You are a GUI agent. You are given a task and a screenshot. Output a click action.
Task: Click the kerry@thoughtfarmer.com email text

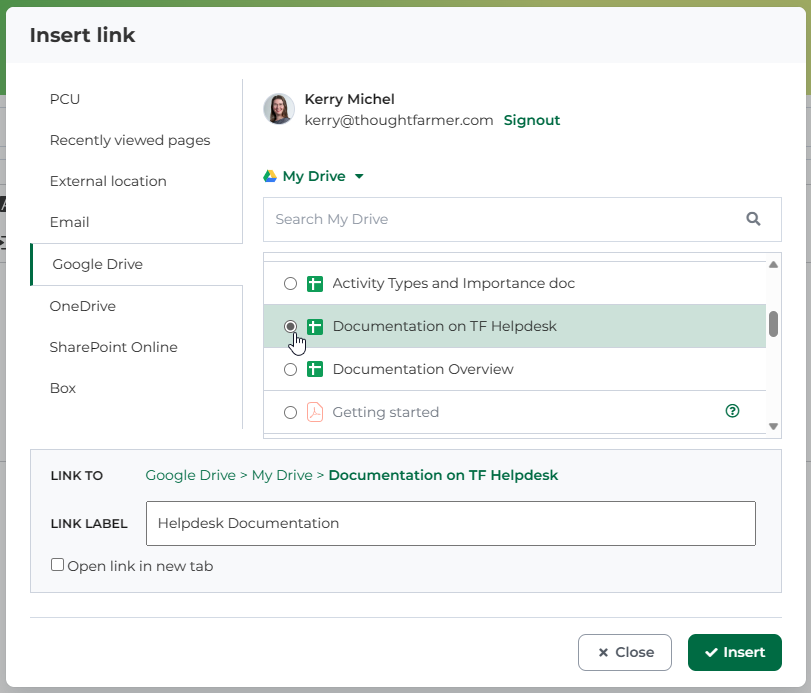(x=399, y=120)
